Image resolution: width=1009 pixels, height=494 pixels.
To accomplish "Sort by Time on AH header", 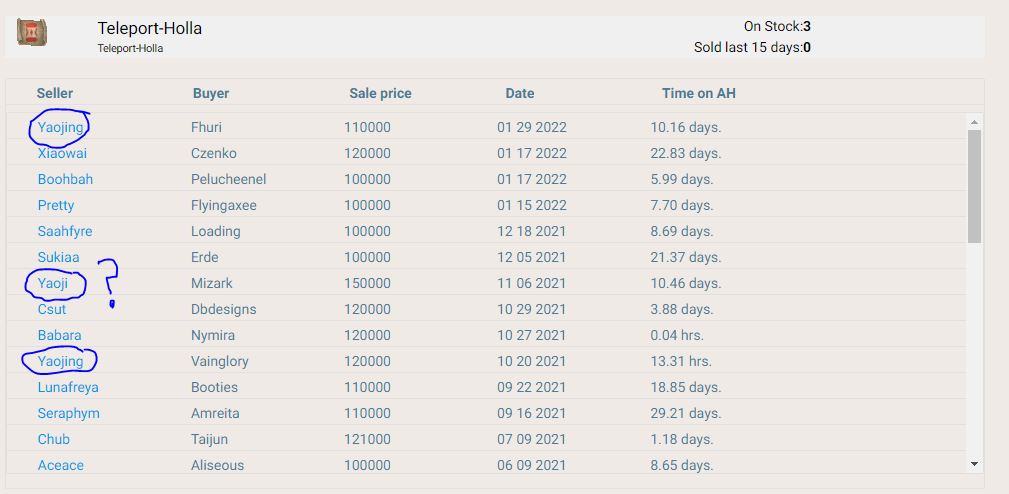I will pyautogui.click(x=699, y=93).
